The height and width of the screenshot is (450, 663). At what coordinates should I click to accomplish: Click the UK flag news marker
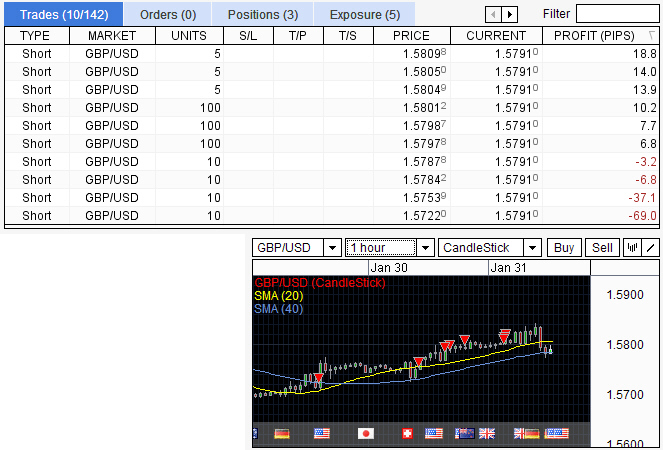(487, 433)
